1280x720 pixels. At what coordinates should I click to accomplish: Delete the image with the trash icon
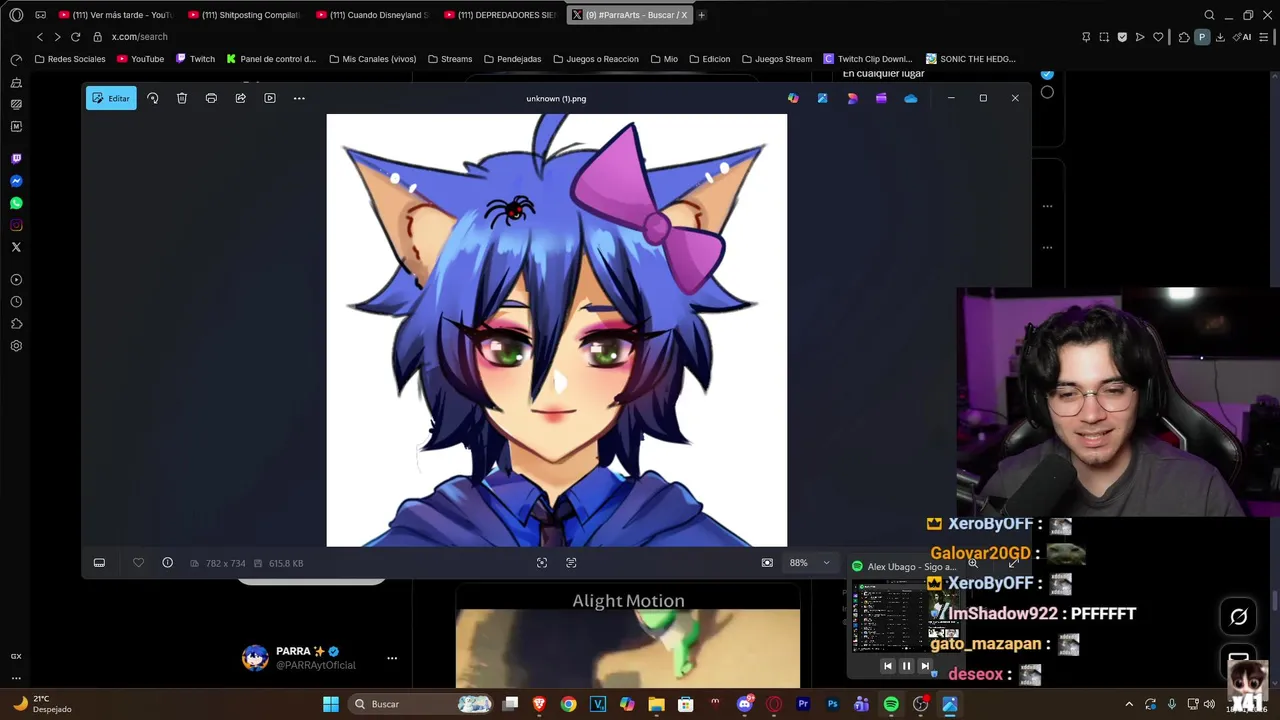[x=182, y=98]
